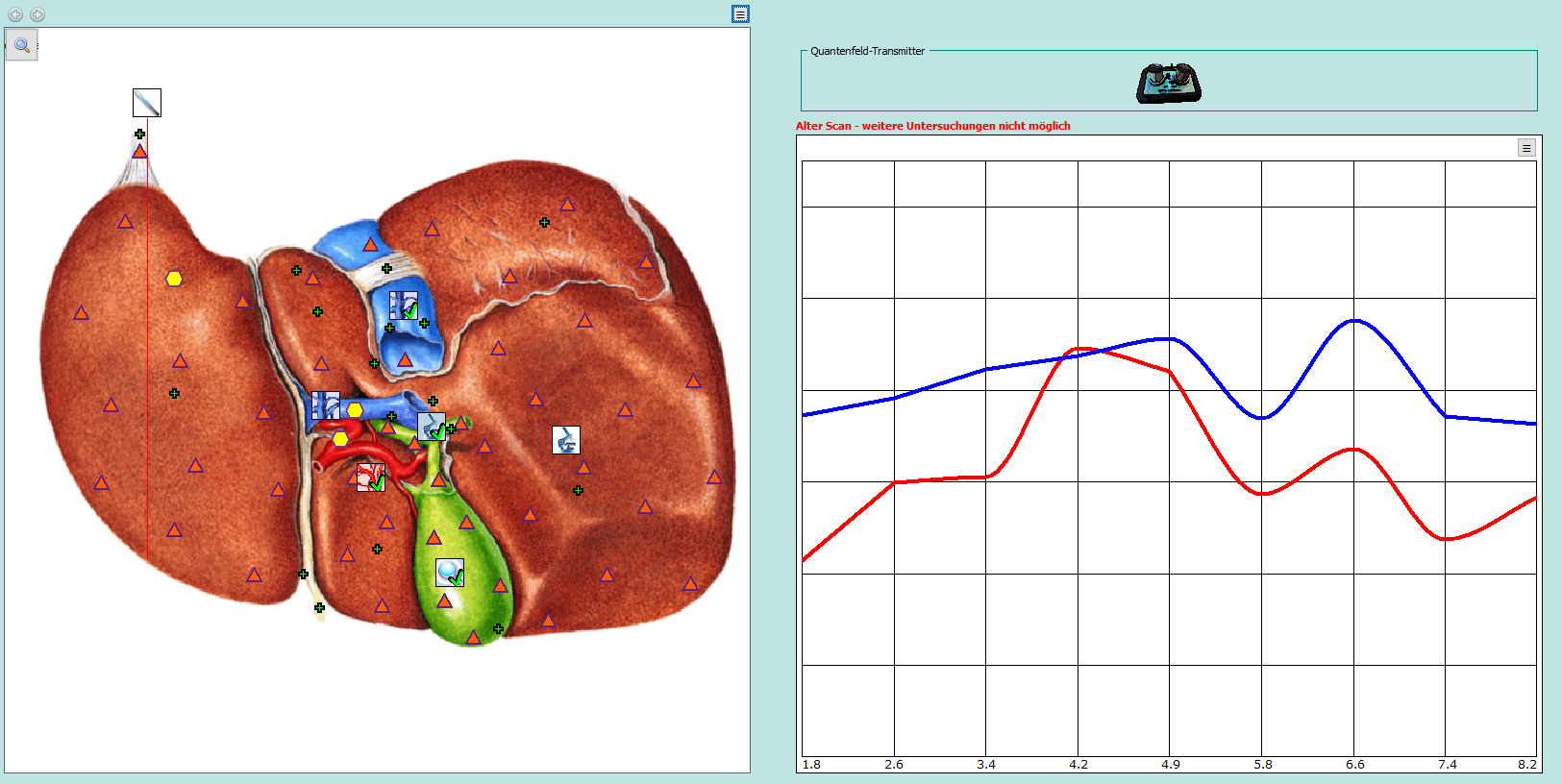Select the green cross at the bottom ligament end

coord(319,607)
